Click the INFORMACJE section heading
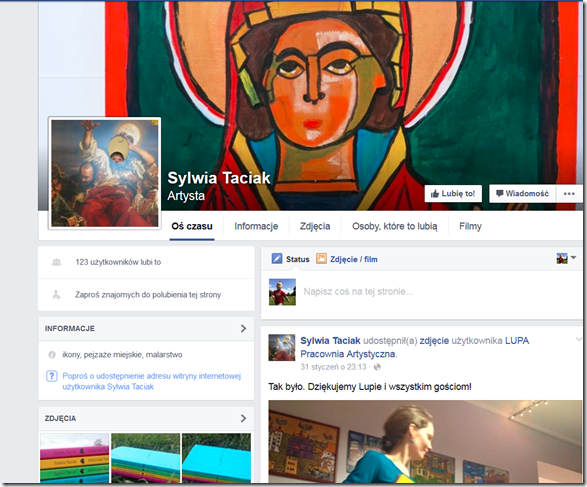The height and width of the screenshot is (487, 587). 70,328
